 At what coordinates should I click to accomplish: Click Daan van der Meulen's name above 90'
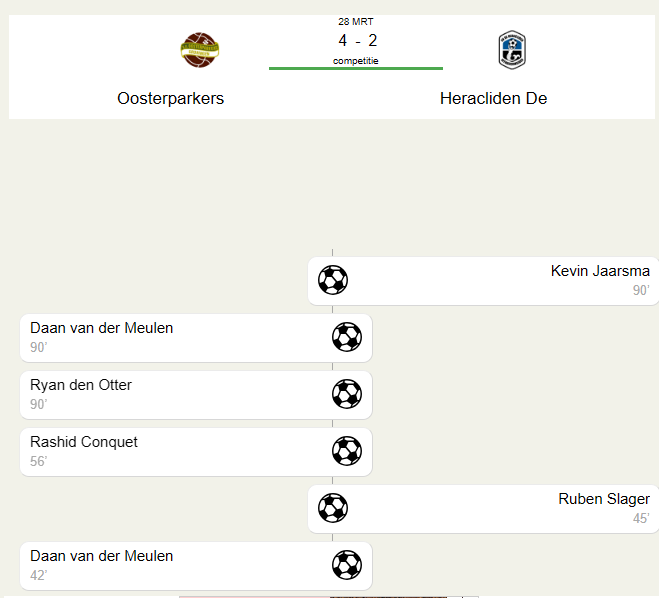pos(101,328)
